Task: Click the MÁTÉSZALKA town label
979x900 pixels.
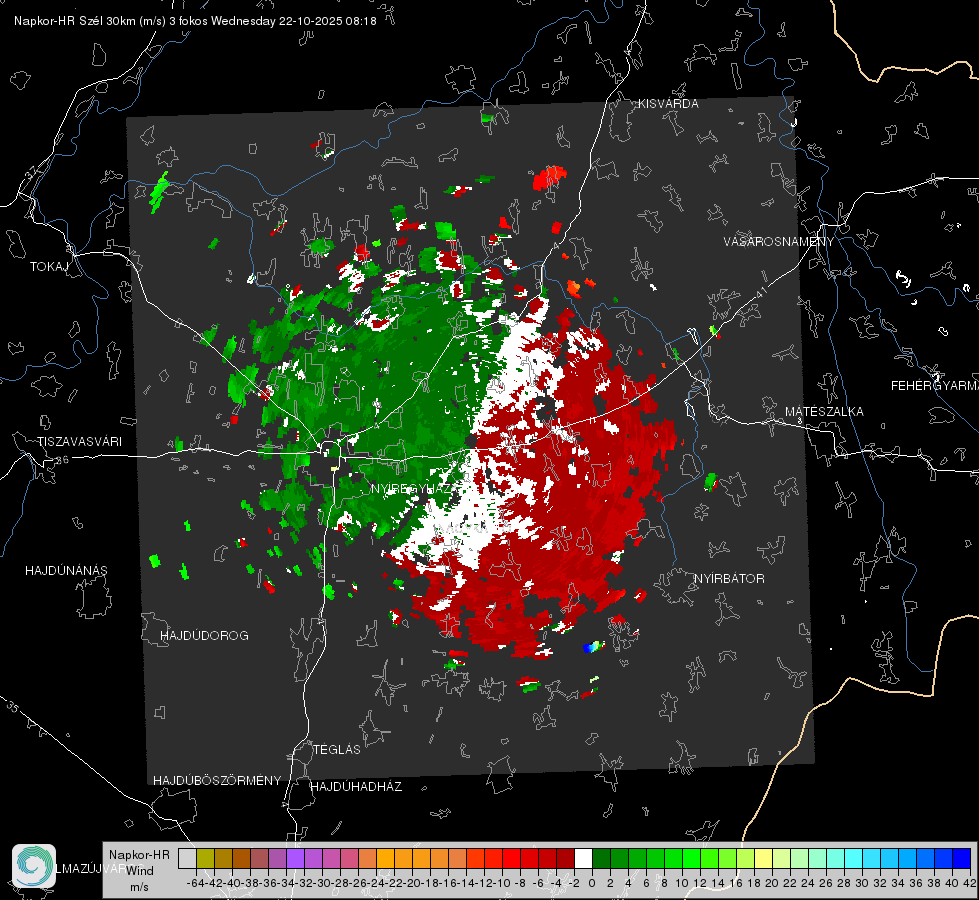Action: tap(824, 412)
